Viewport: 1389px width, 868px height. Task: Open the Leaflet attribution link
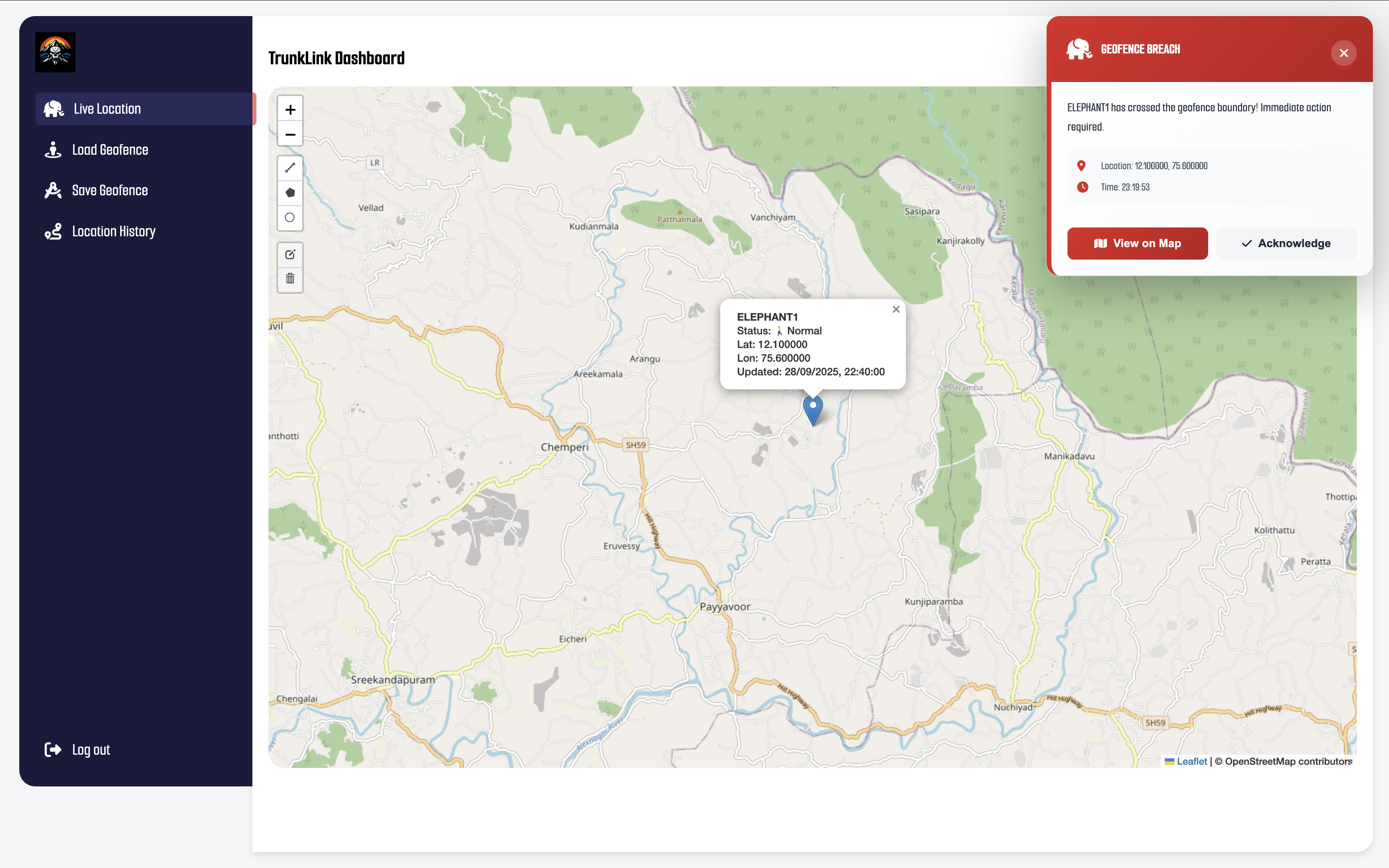click(1192, 761)
